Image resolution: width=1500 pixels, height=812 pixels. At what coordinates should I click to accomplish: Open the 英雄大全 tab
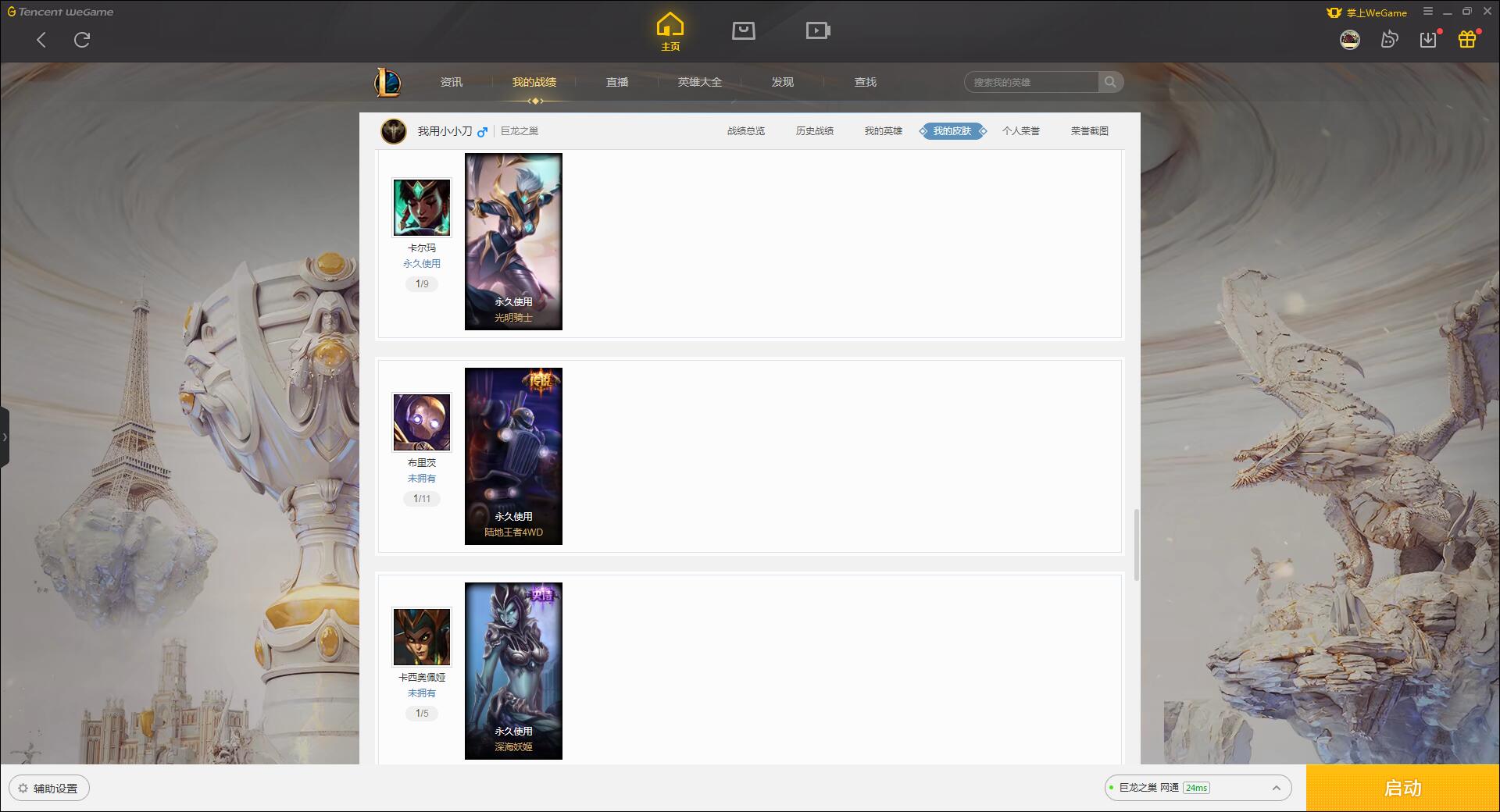pos(700,82)
